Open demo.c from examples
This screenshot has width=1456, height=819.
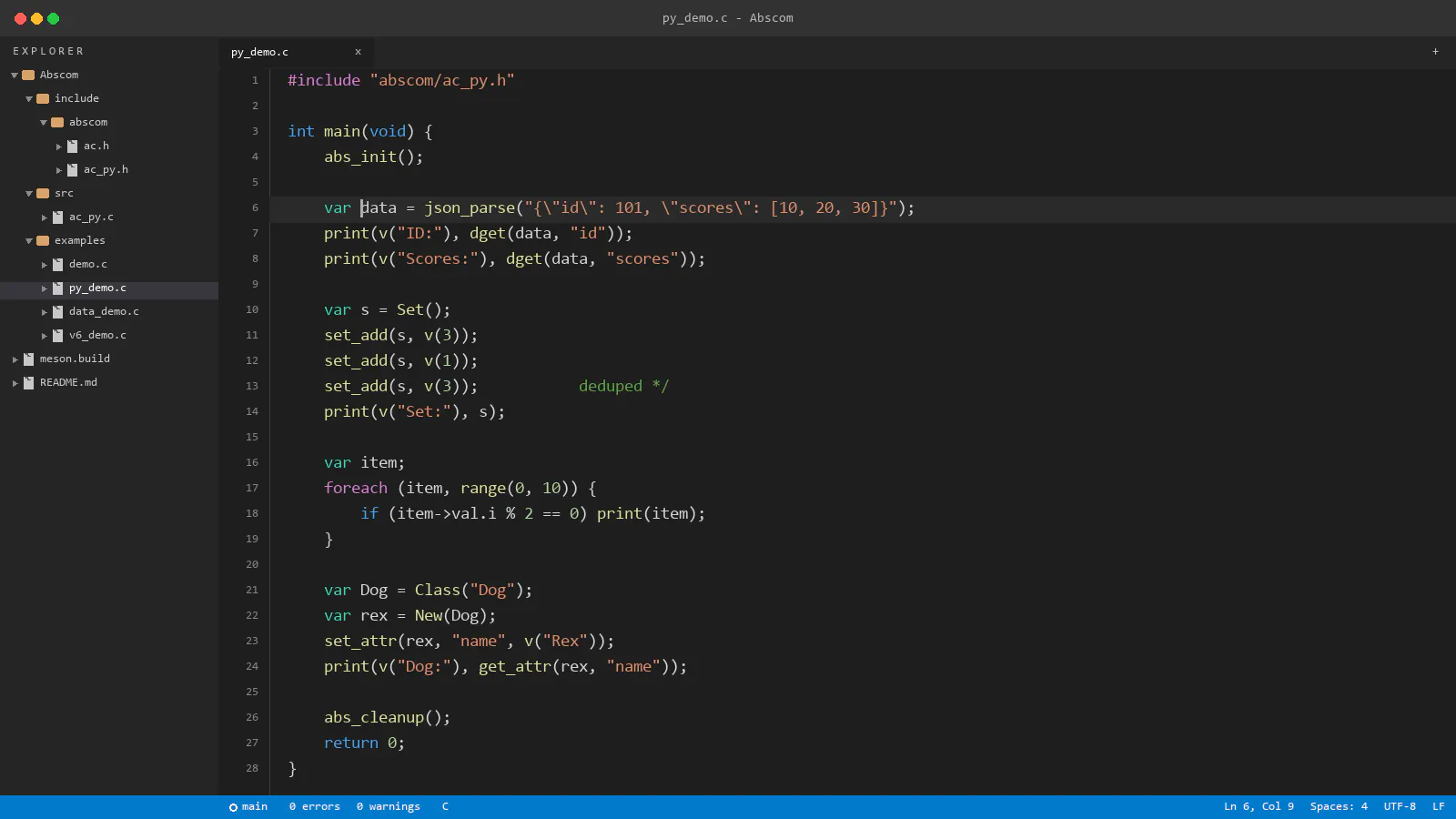coord(88,264)
